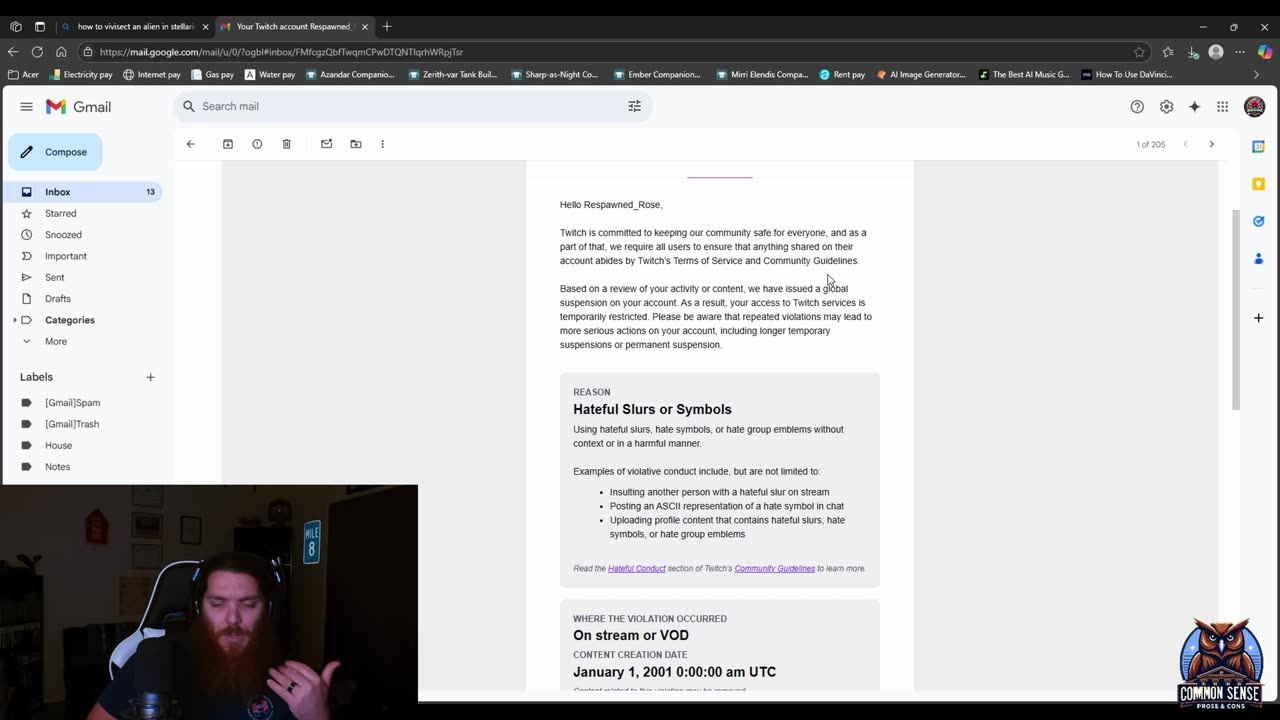Open the Google account avatar
This screenshot has height=720, width=1280.
pyautogui.click(x=1254, y=106)
